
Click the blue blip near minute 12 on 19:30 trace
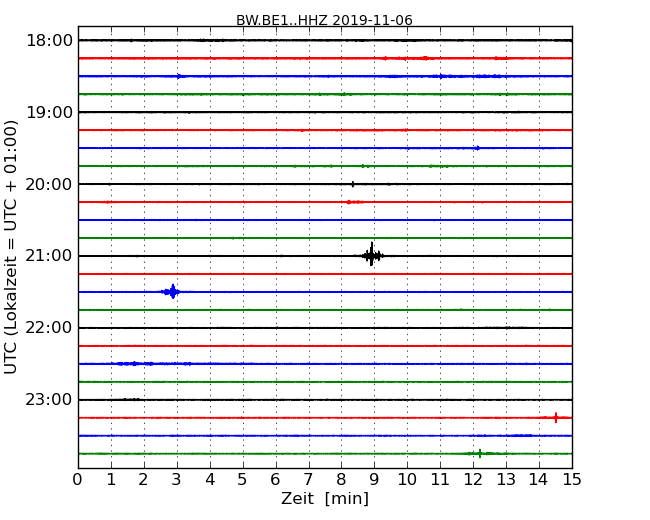tap(477, 148)
